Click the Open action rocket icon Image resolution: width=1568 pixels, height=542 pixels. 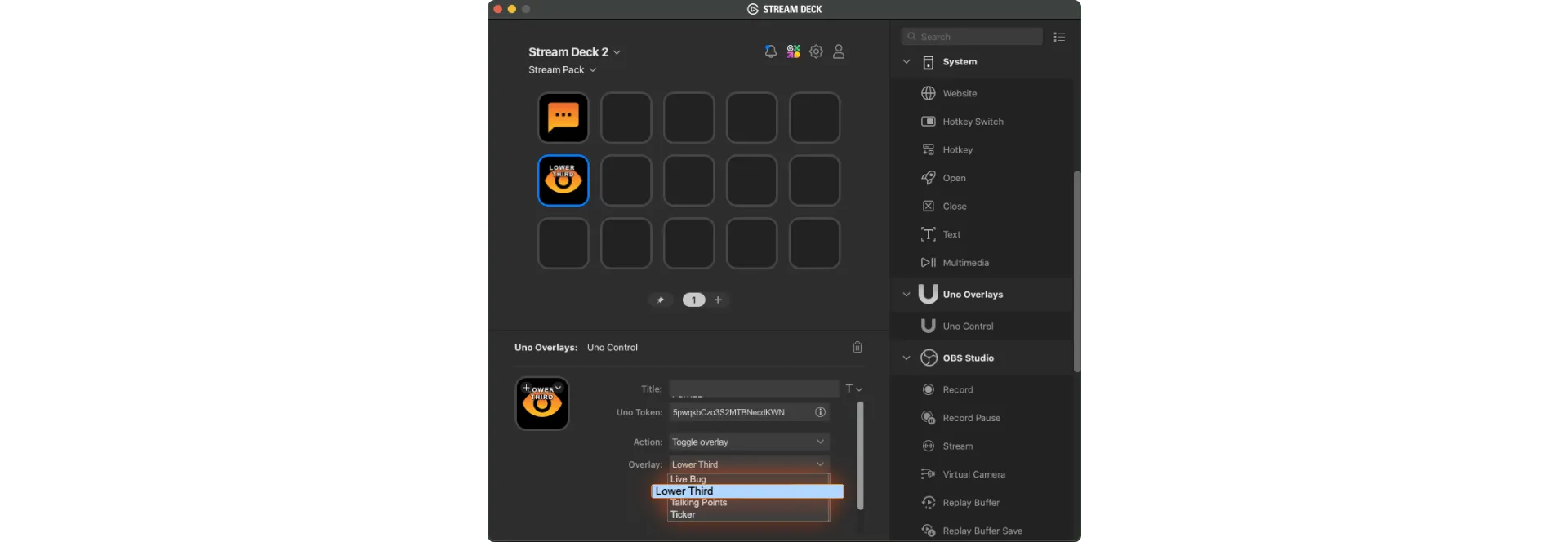[929, 178]
